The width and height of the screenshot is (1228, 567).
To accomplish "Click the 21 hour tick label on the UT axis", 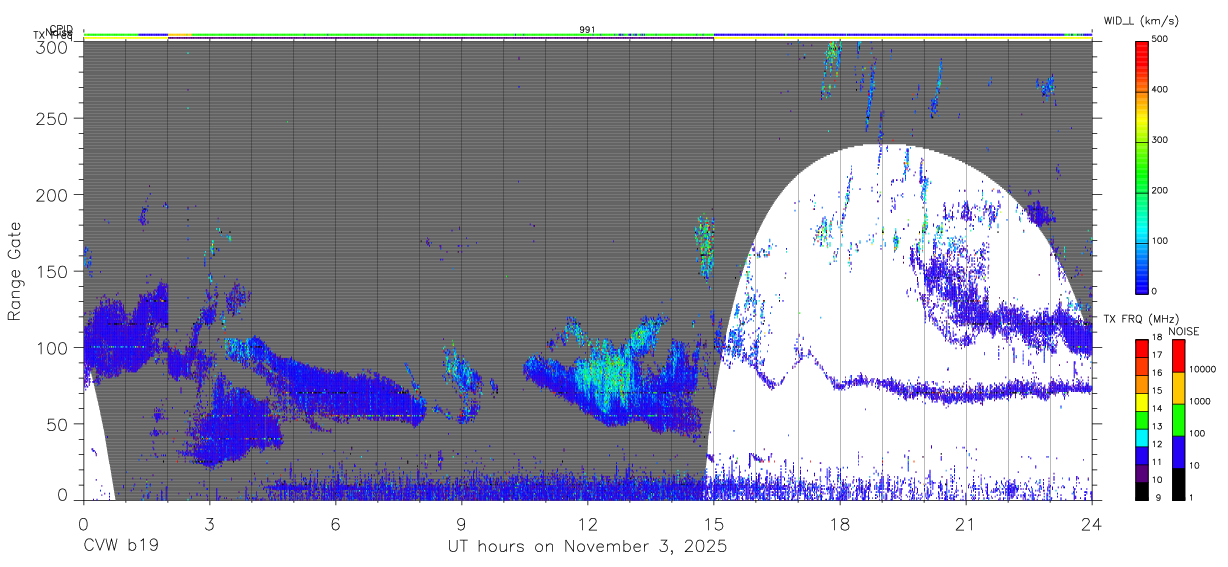I will 965,522.
